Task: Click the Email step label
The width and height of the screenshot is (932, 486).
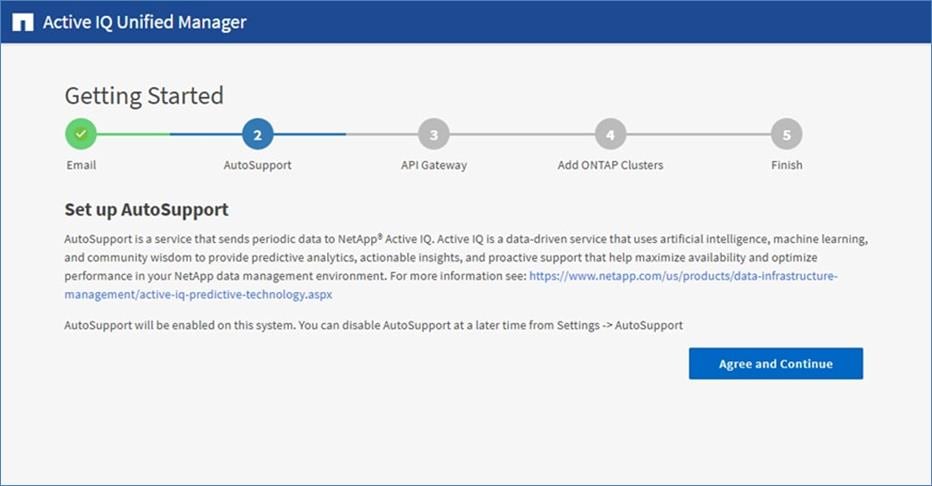Action: pos(81,165)
